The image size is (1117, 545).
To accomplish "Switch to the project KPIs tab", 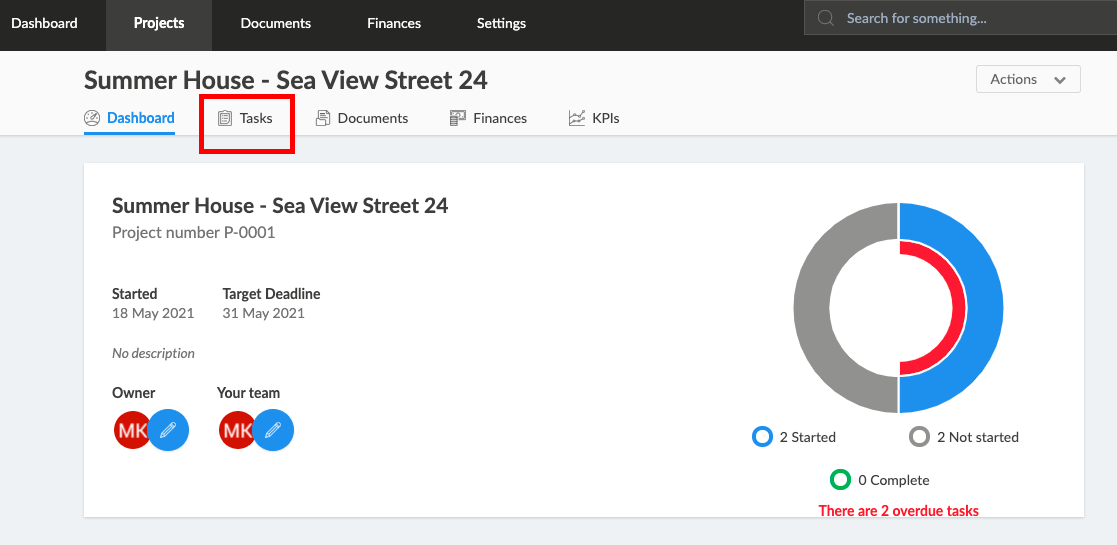I will click(594, 118).
